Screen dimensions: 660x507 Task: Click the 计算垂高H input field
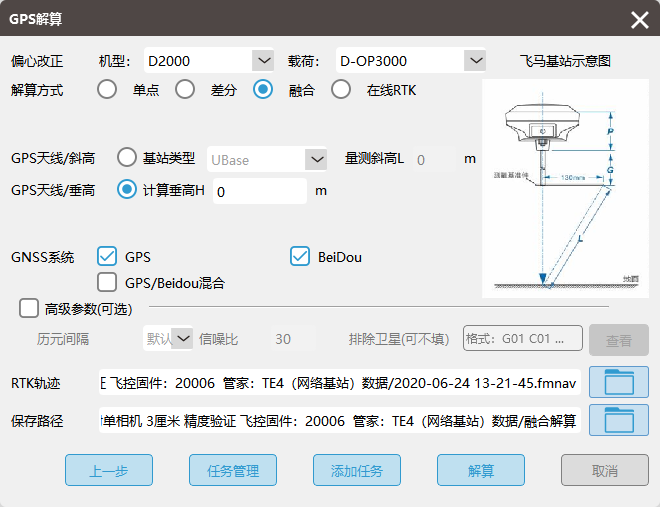click(258, 190)
